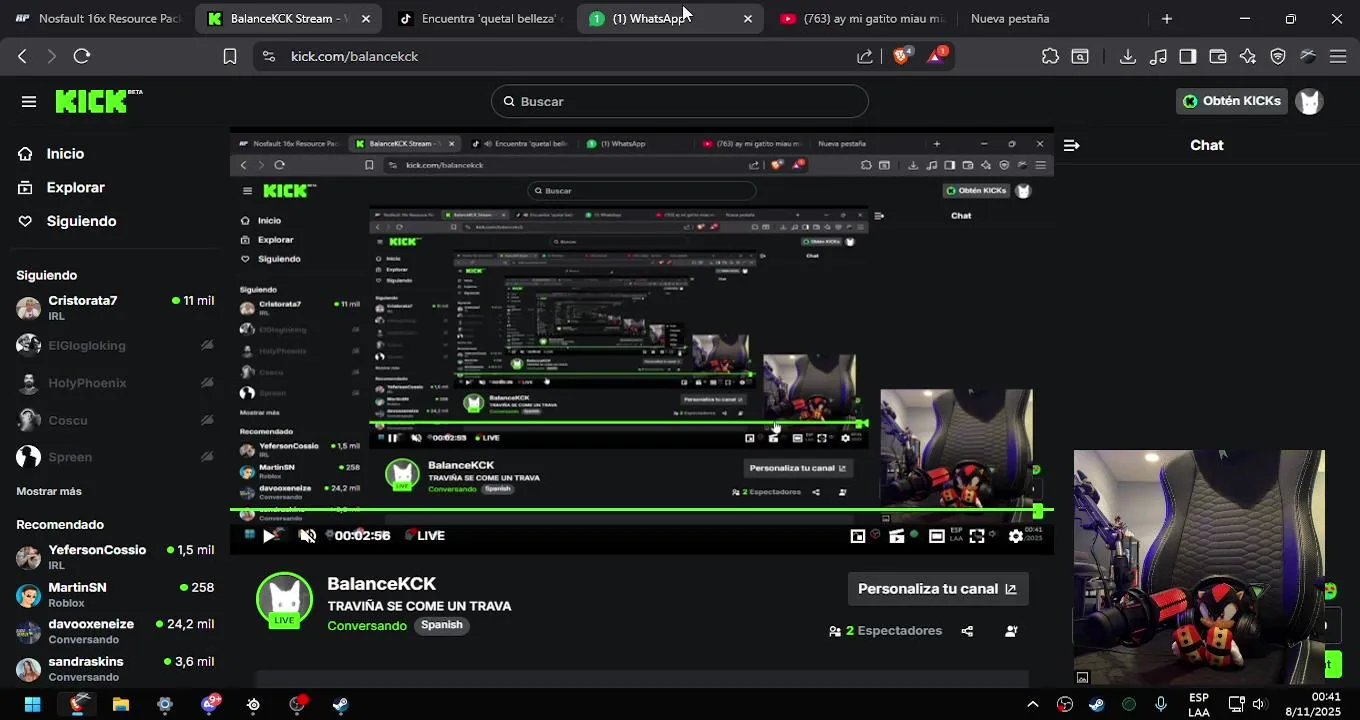Screen dimensions: 1360x720
Task: Reload the page
Action: 82,56
